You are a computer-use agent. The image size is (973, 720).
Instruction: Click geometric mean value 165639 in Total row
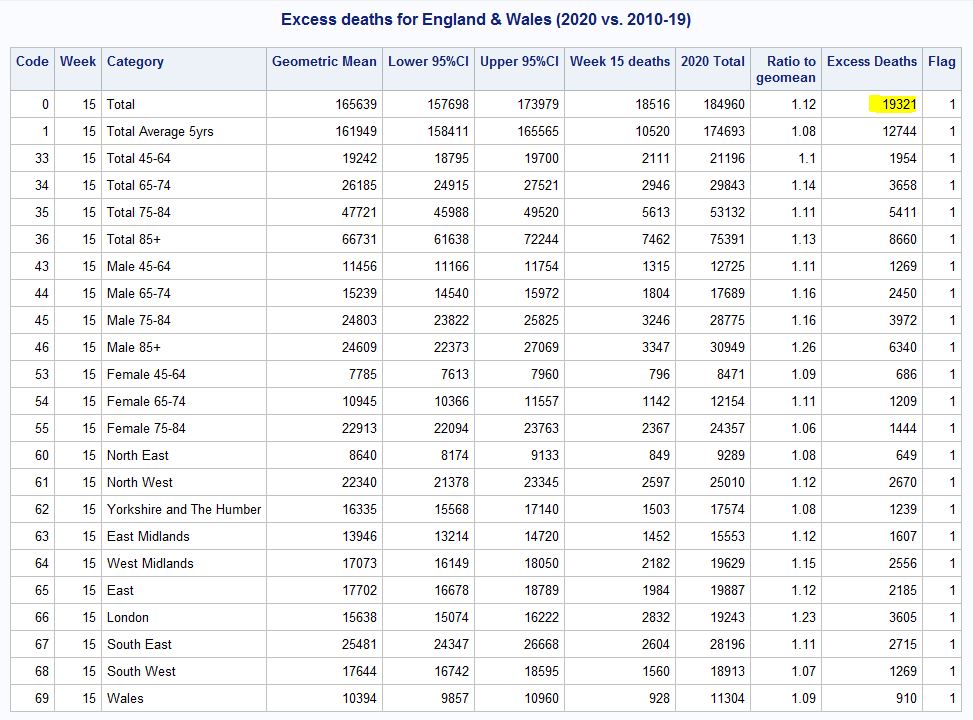pyautogui.click(x=356, y=104)
